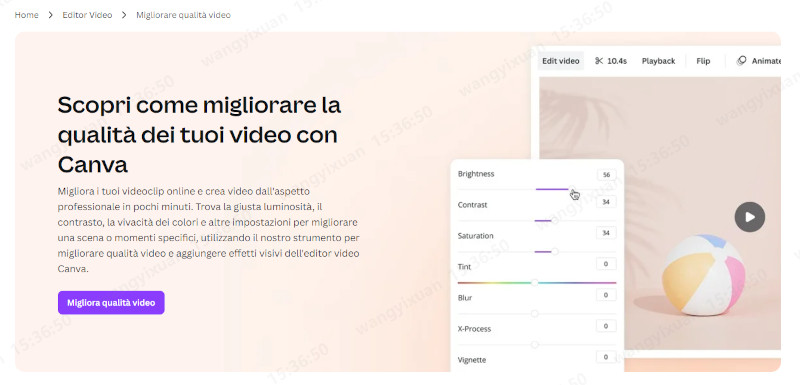The image size is (800, 385).
Task: Click the Animate circles icon
Action: click(x=741, y=61)
